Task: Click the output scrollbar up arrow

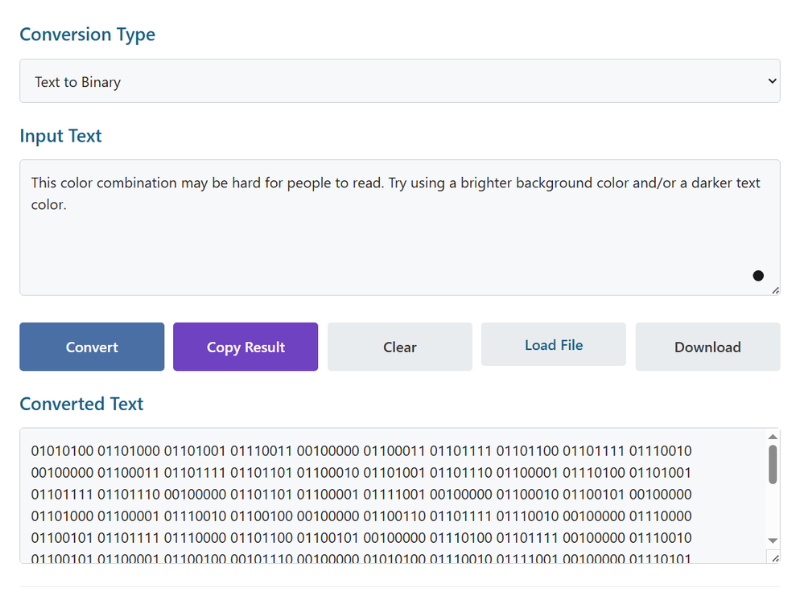Action: click(772, 437)
